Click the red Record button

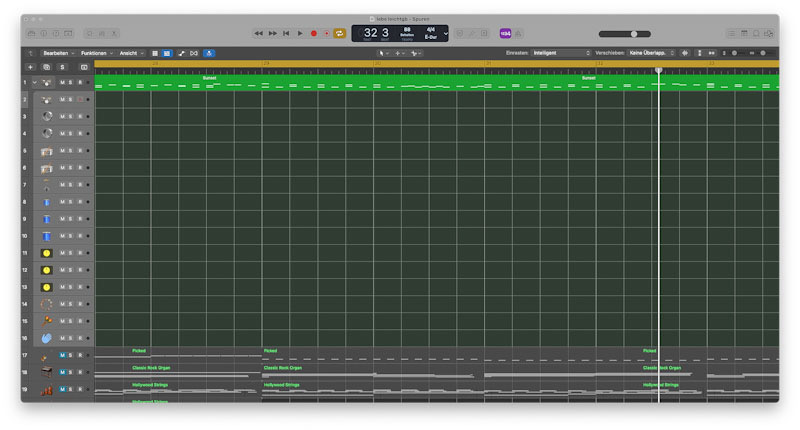[314, 34]
